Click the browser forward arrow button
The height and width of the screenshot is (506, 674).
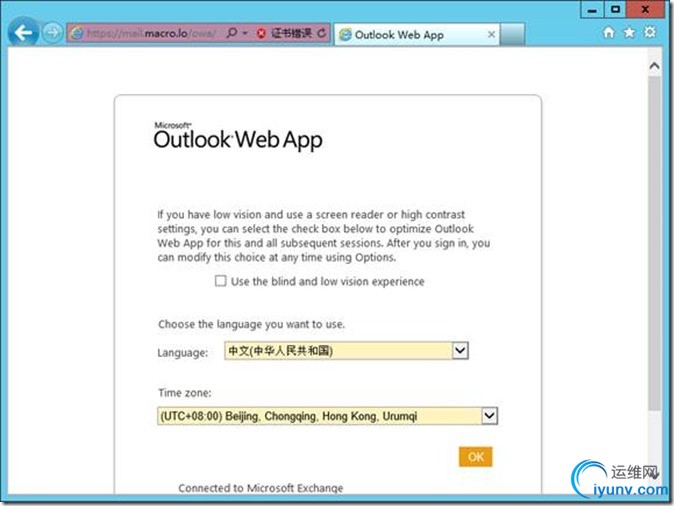tap(52, 33)
